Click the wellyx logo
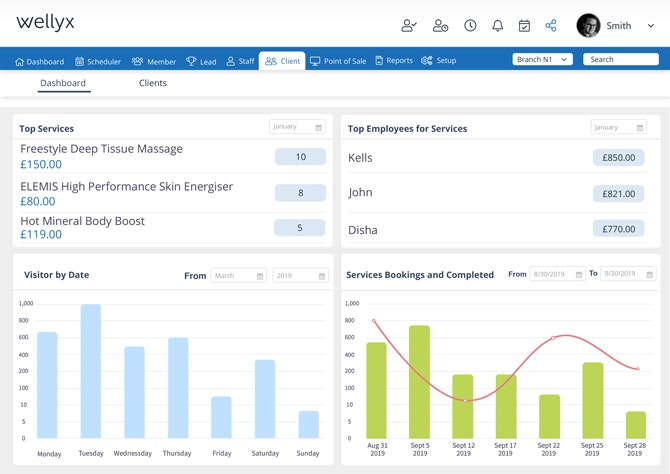The height and width of the screenshot is (474, 670). pyautogui.click(x=45, y=22)
